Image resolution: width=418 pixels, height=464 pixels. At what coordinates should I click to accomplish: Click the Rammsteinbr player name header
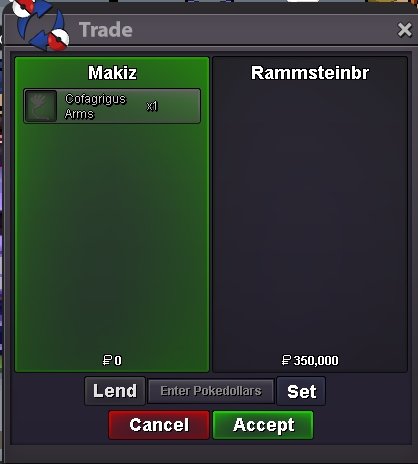pos(310,73)
